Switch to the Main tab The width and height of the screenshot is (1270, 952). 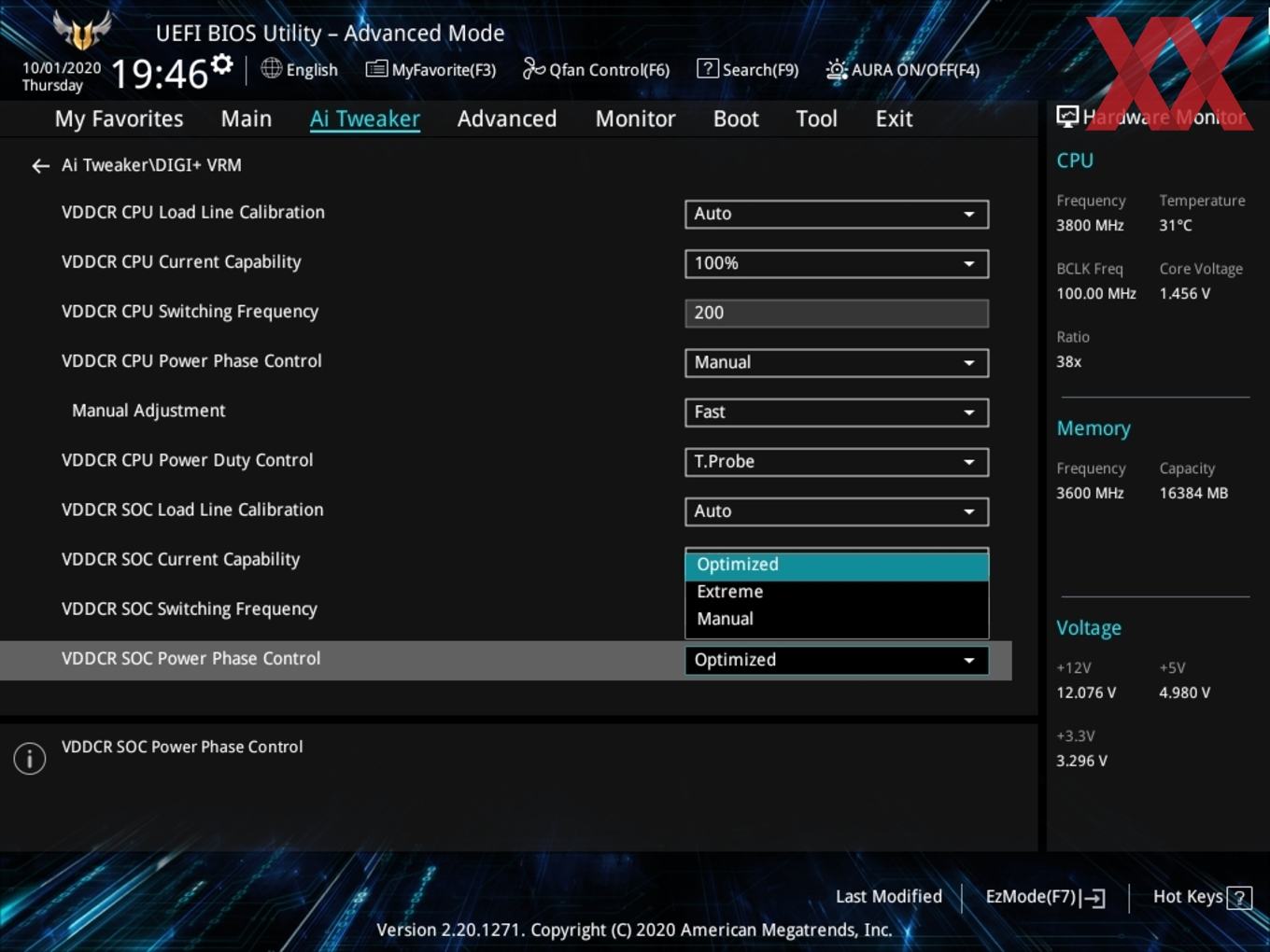[247, 119]
